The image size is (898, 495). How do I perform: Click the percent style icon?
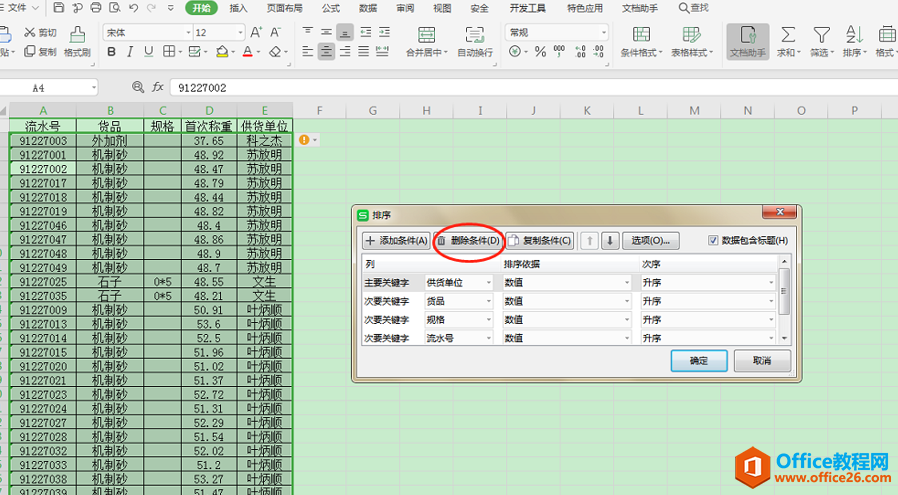click(x=540, y=52)
